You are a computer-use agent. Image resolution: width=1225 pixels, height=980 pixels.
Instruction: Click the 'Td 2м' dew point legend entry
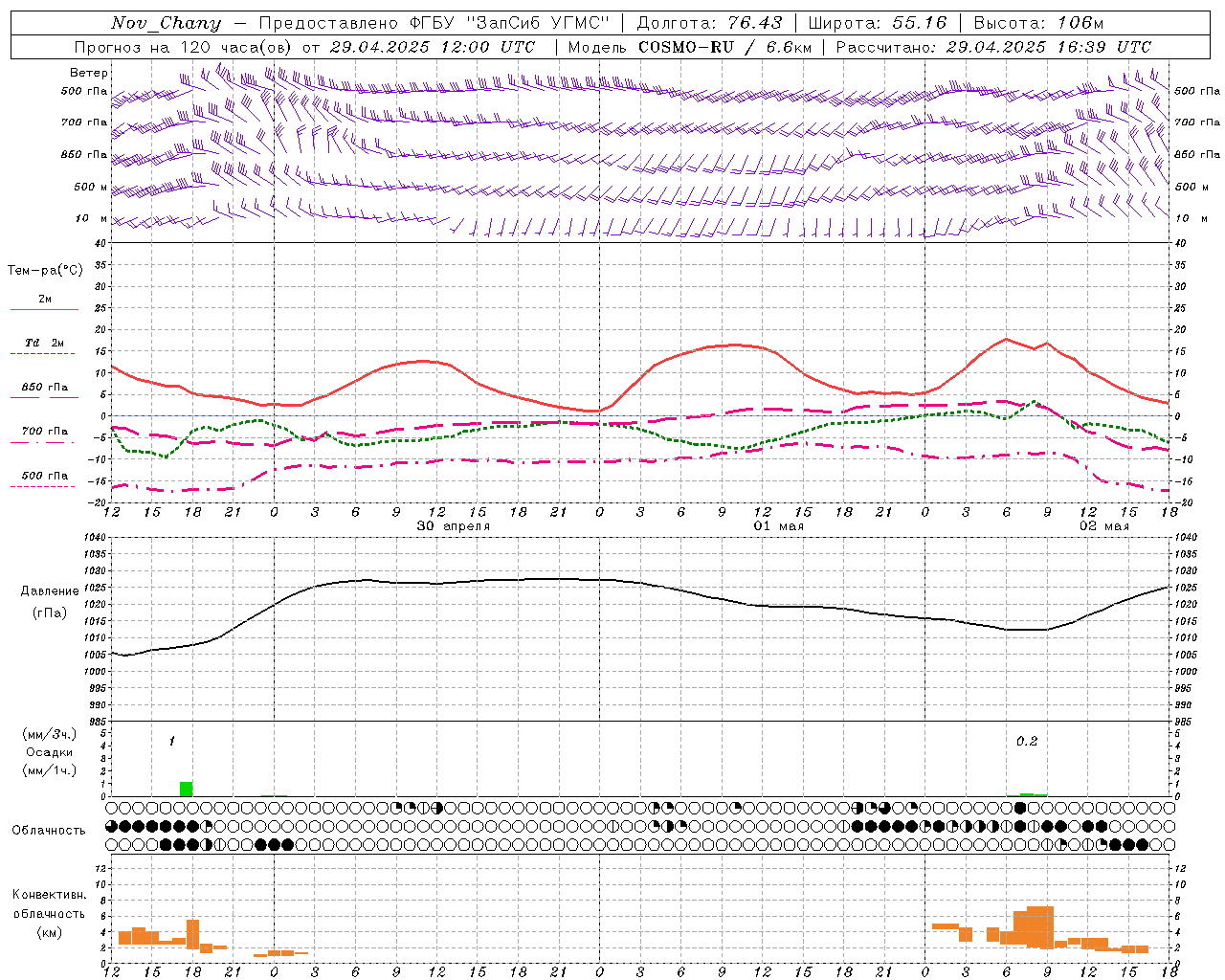coord(45,343)
